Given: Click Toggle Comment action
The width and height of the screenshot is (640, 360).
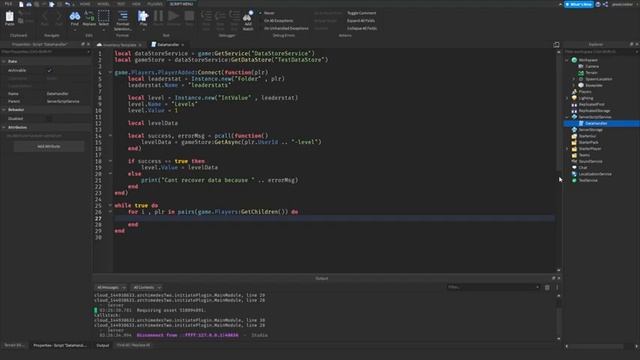Looking at the screenshot, I should pyautogui.click(x=361, y=13).
